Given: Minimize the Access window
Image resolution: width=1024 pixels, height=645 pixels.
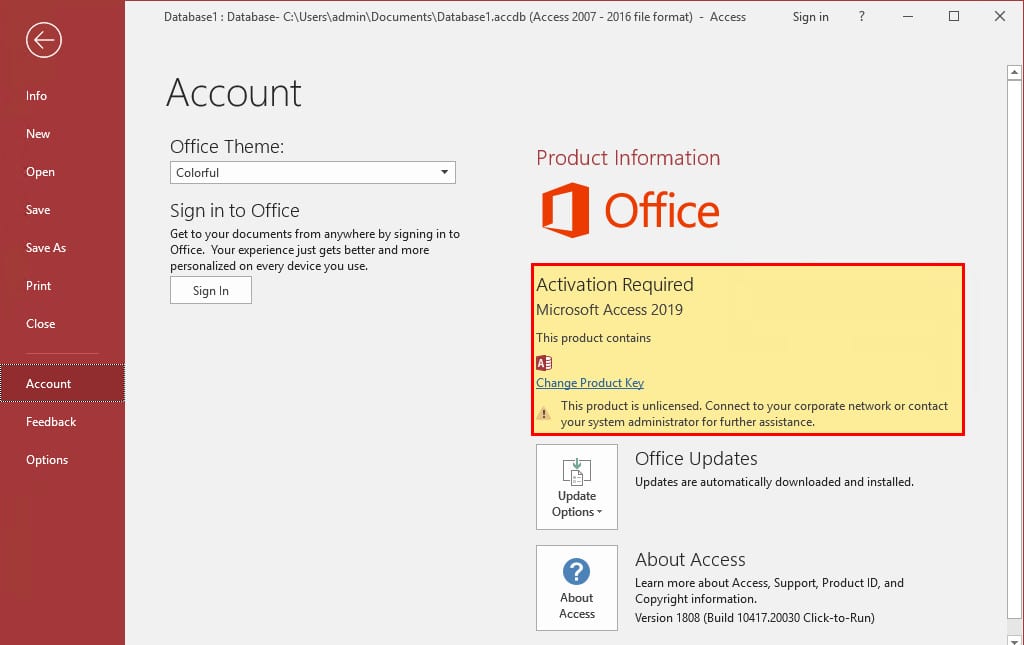Looking at the screenshot, I should pyautogui.click(x=908, y=16).
